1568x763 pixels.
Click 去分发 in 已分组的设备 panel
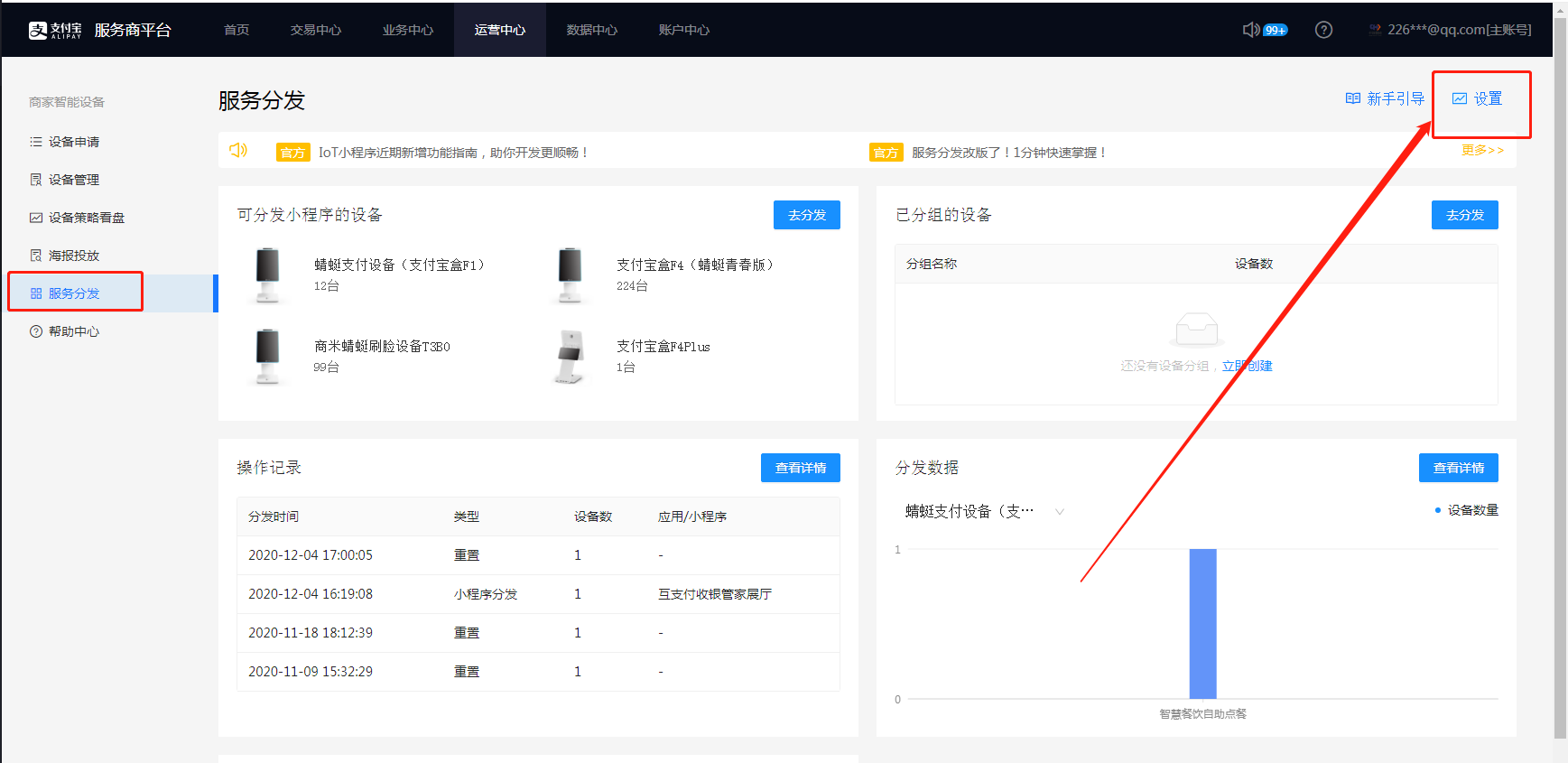click(x=1465, y=215)
